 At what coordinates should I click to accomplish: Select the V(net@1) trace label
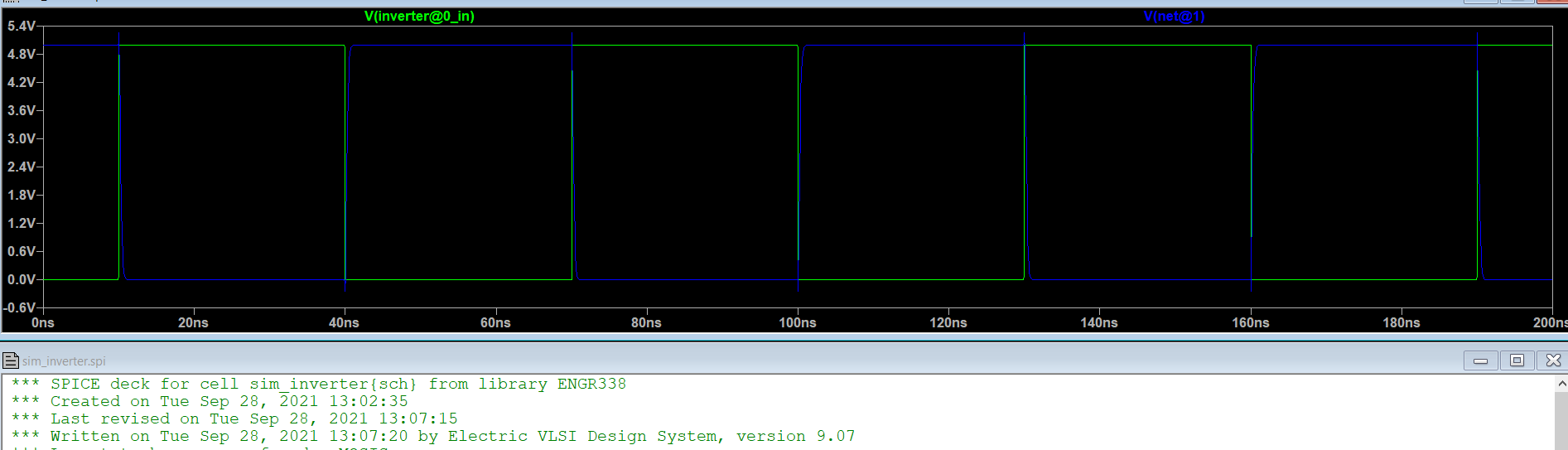(1174, 17)
